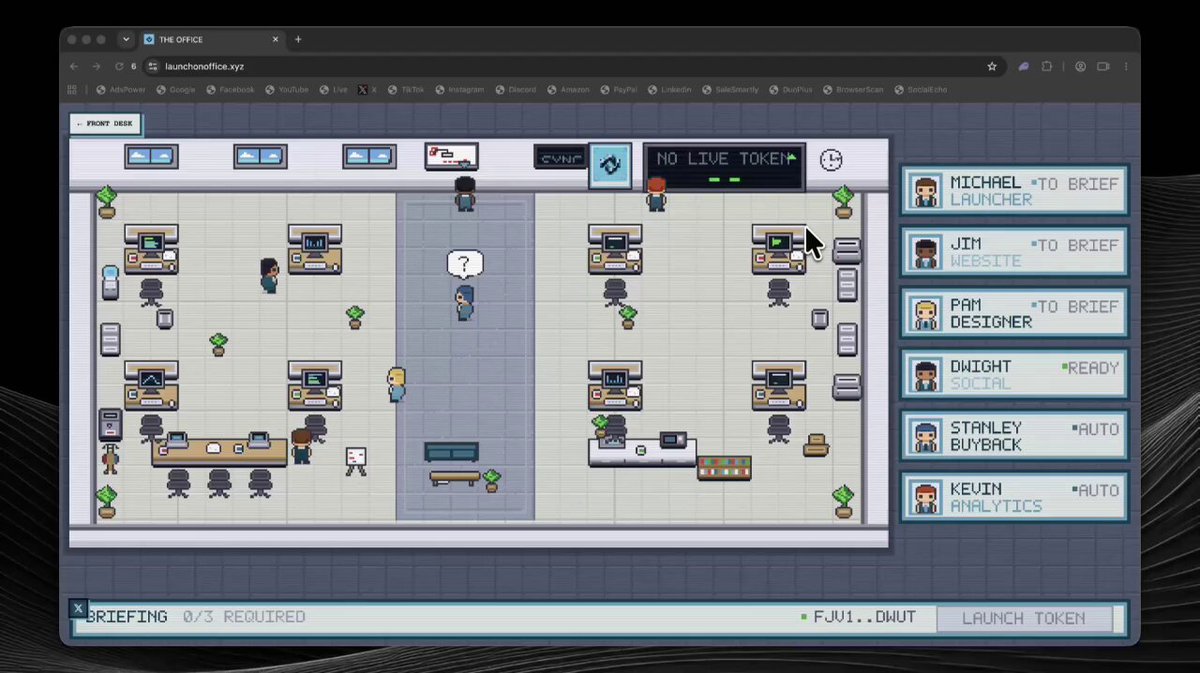Open the YouTube bookmark

(286, 90)
